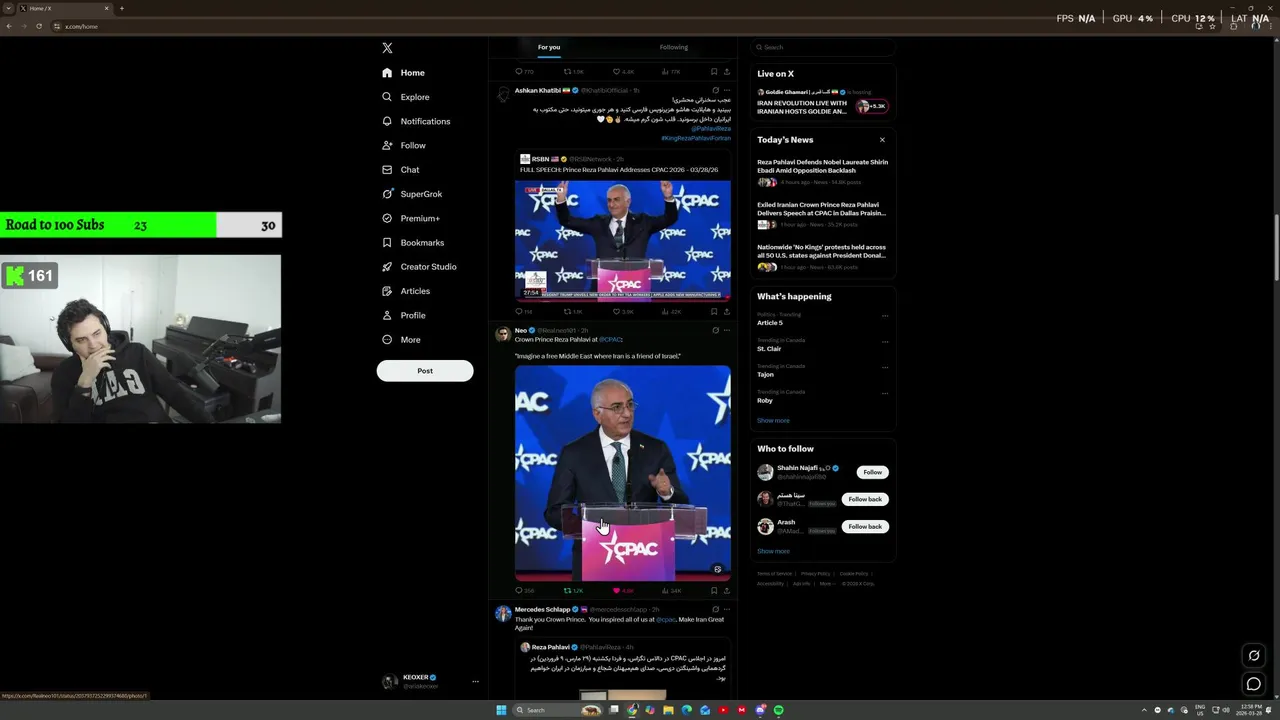Open more options for Roby trend

(x=885, y=393)
